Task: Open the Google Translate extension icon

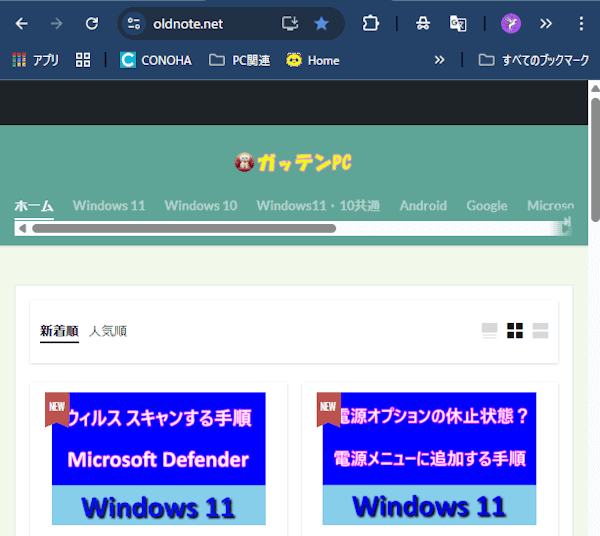Action: point(458,24)
